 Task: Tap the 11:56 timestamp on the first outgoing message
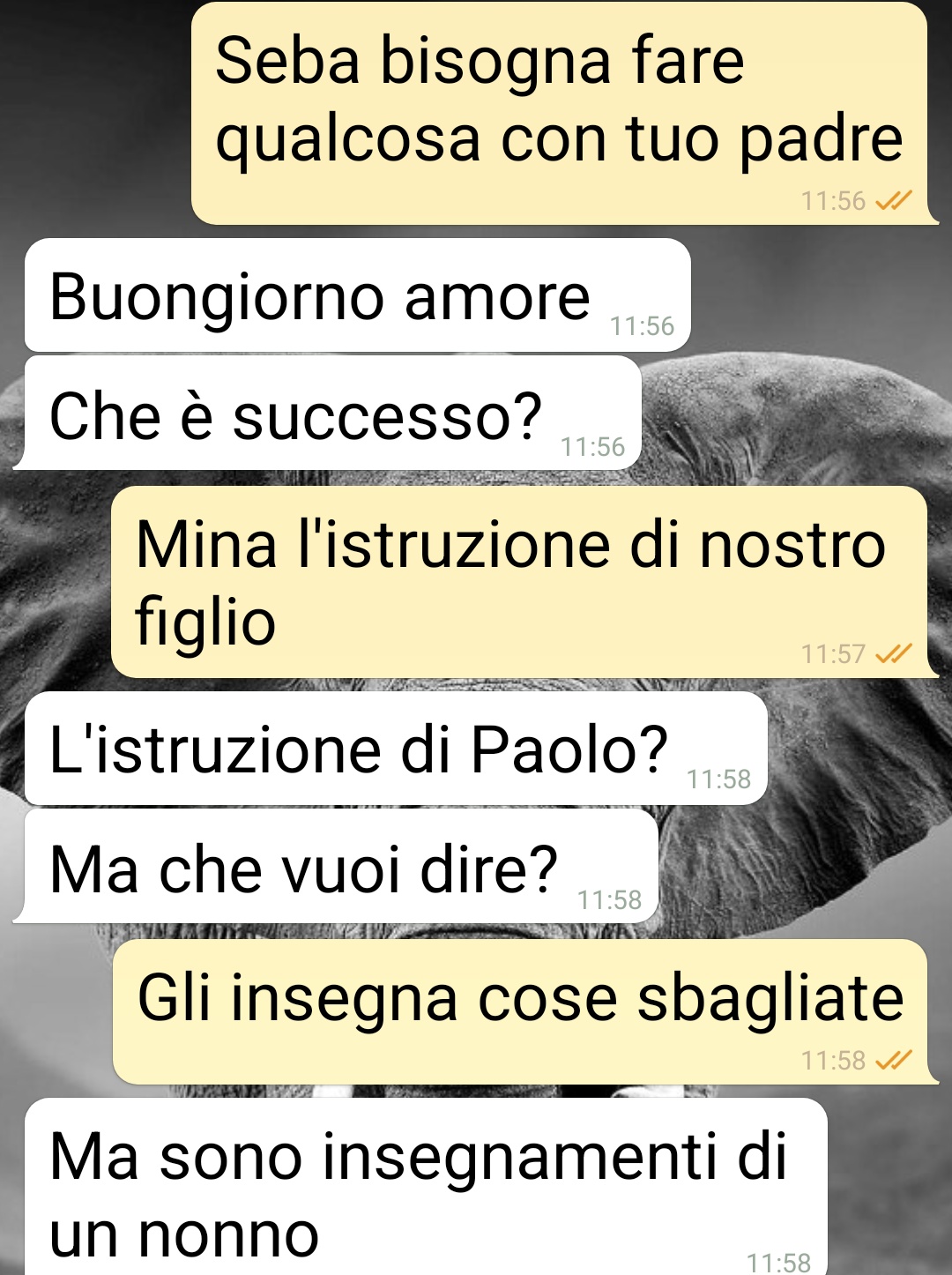pyautogui.click(x=833, y=202)
